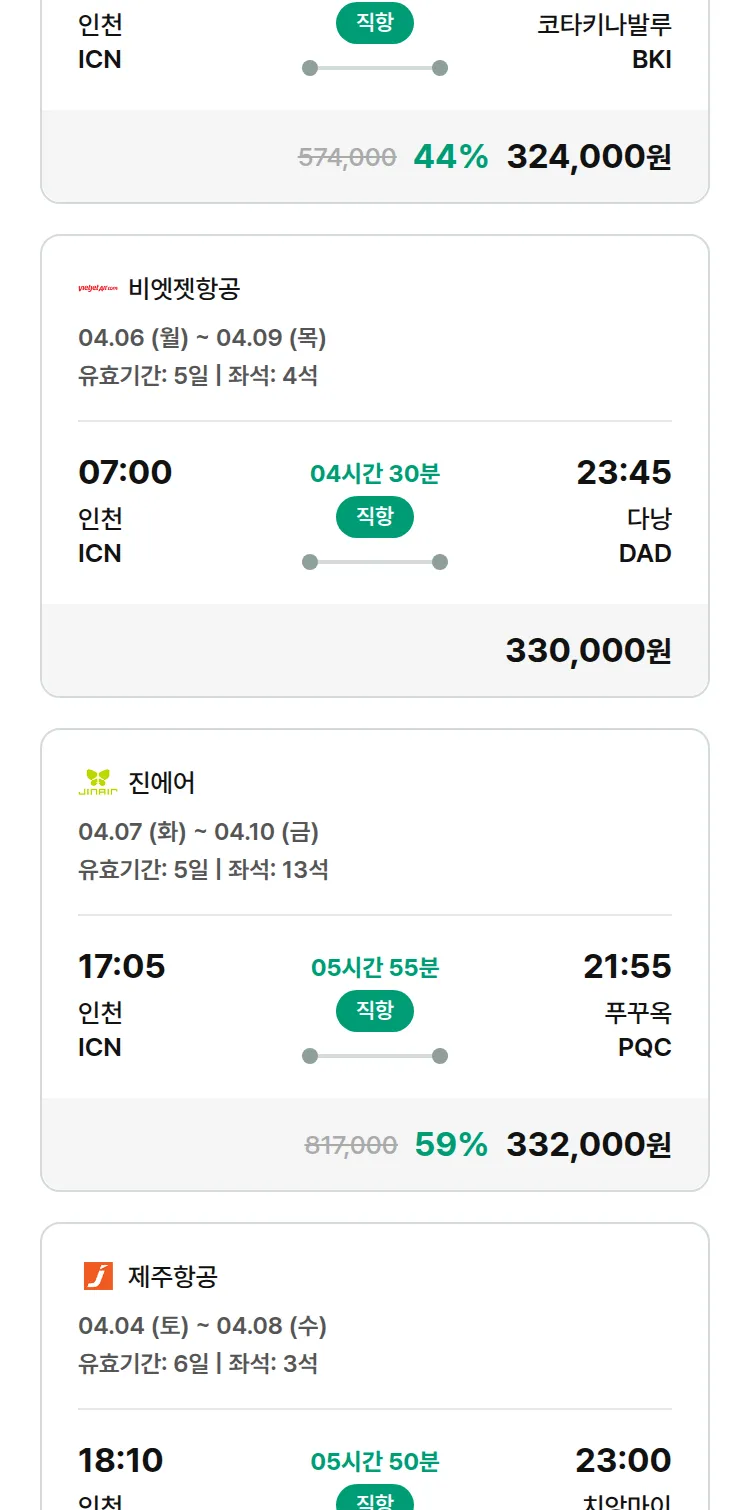Image resolution: width=750 pixels, height=1510 pixels.
Task: Select the 324,000원 Kota Kinabalu fare
Action: (x=588, y=157)
